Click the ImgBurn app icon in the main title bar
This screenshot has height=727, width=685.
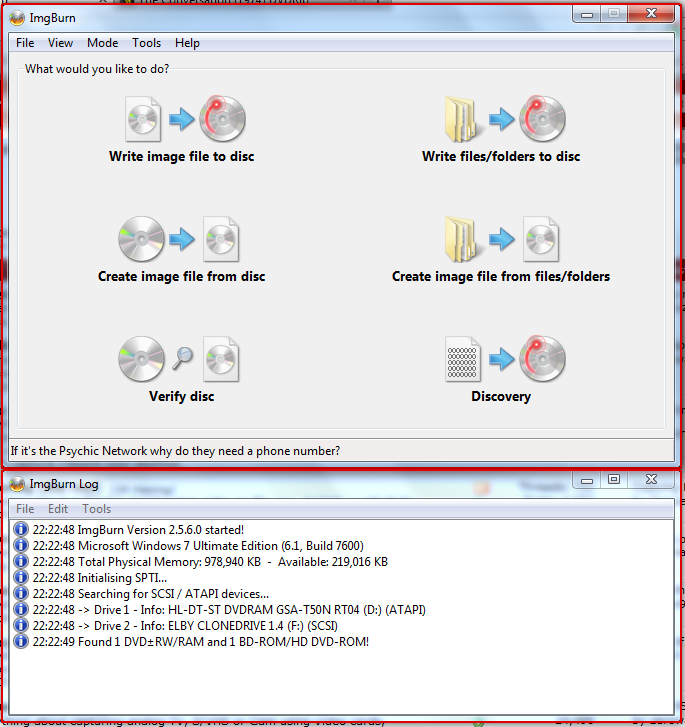point(17,18)
